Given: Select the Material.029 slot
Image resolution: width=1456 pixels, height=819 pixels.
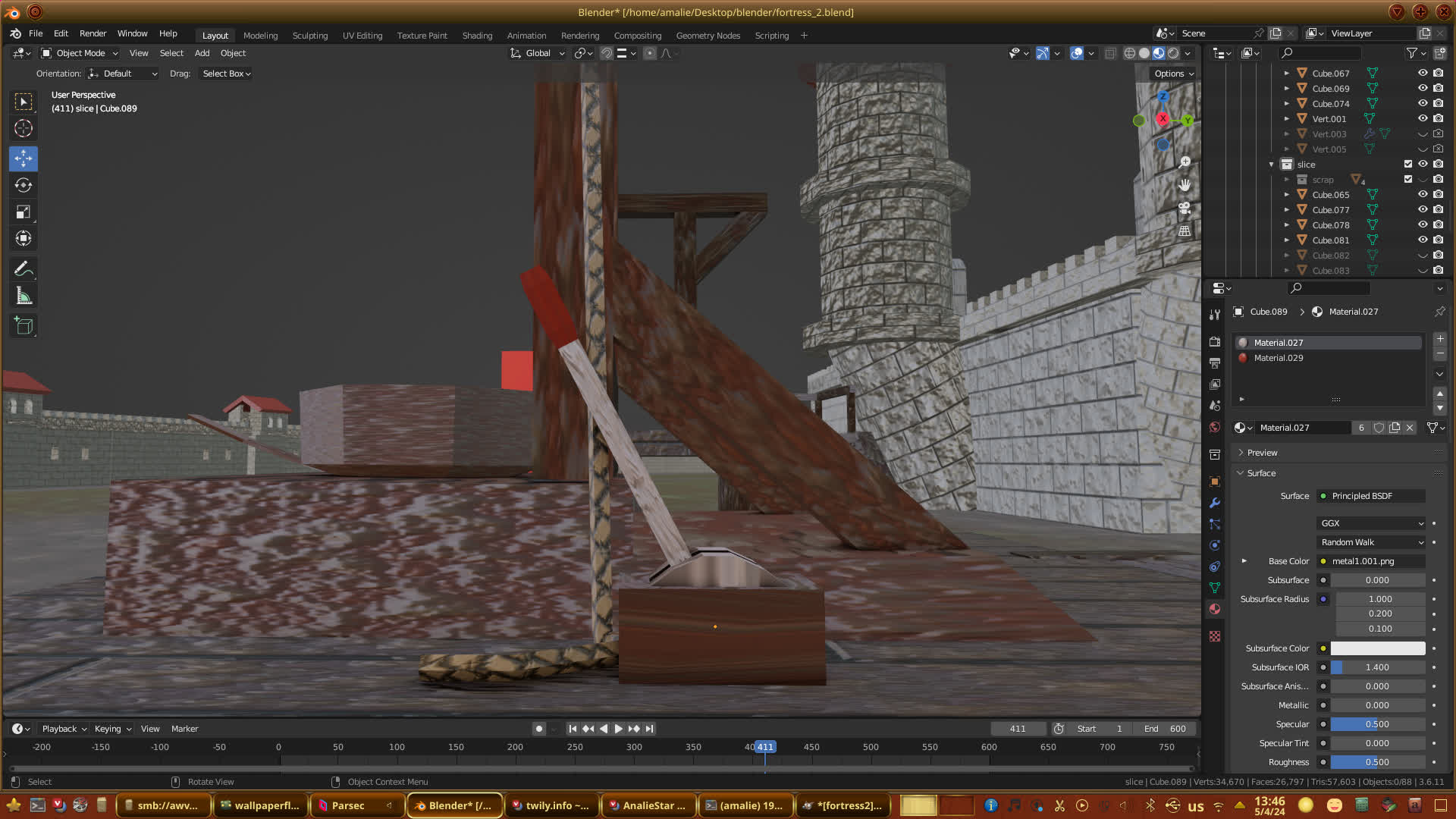Looking at the screenshot, I should pyautogui.click(x=1279, y=358).
